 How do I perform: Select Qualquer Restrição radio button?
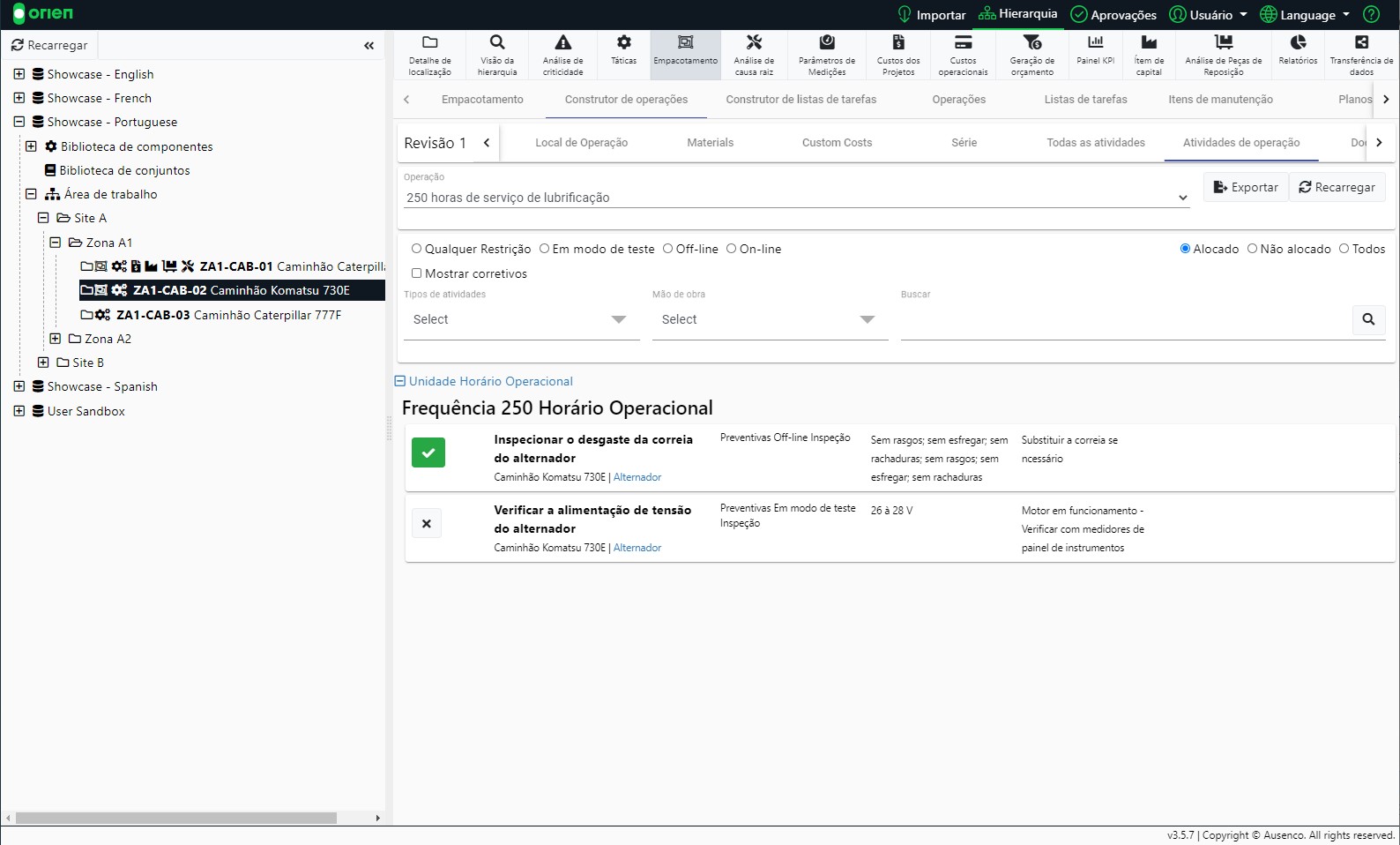pos(416,249)
